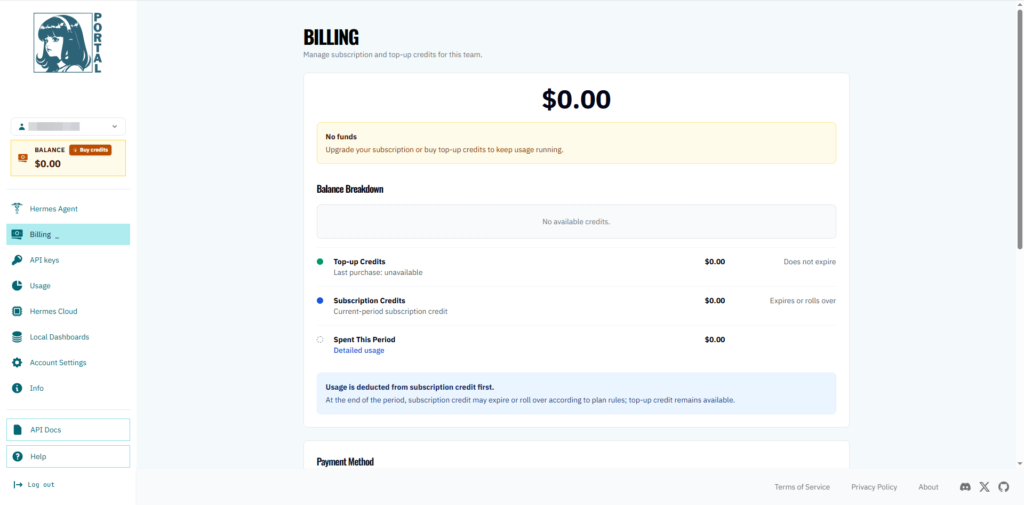Open the Detailed usage link
This screenshot has width=1024, height=505.
359,350
